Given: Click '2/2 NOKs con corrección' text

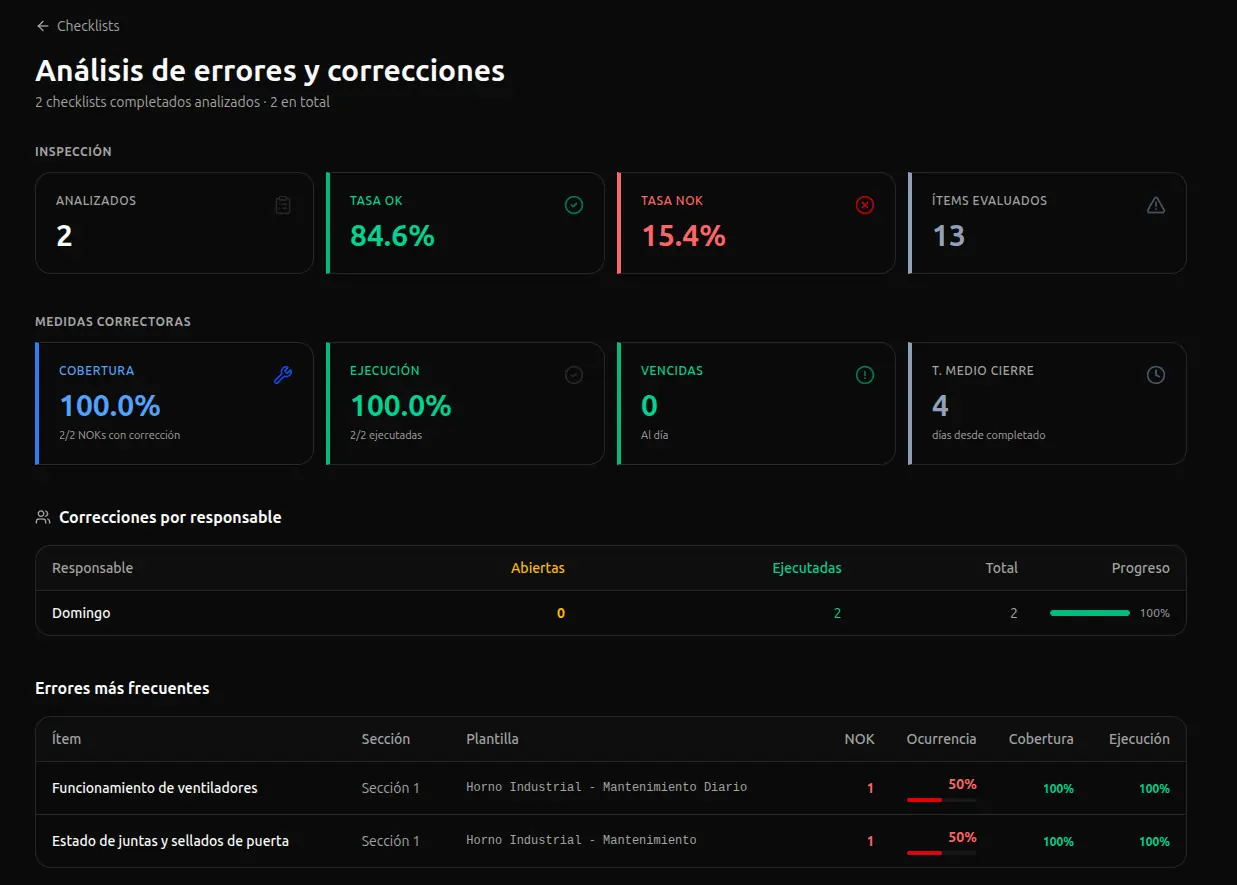Looking at the screenshot, I should click(120, 435).
